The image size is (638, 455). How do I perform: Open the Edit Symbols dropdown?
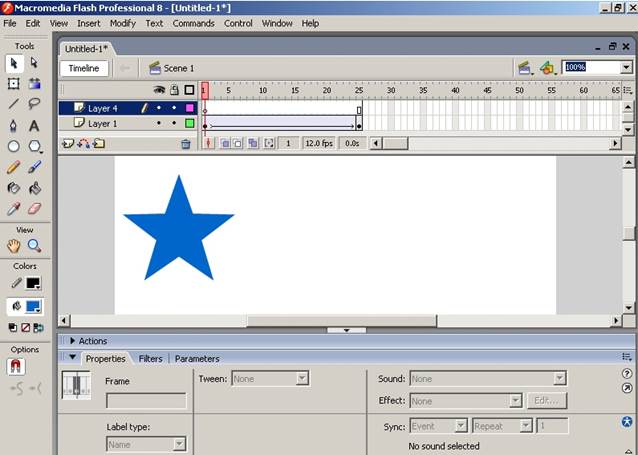coord(548,68)
